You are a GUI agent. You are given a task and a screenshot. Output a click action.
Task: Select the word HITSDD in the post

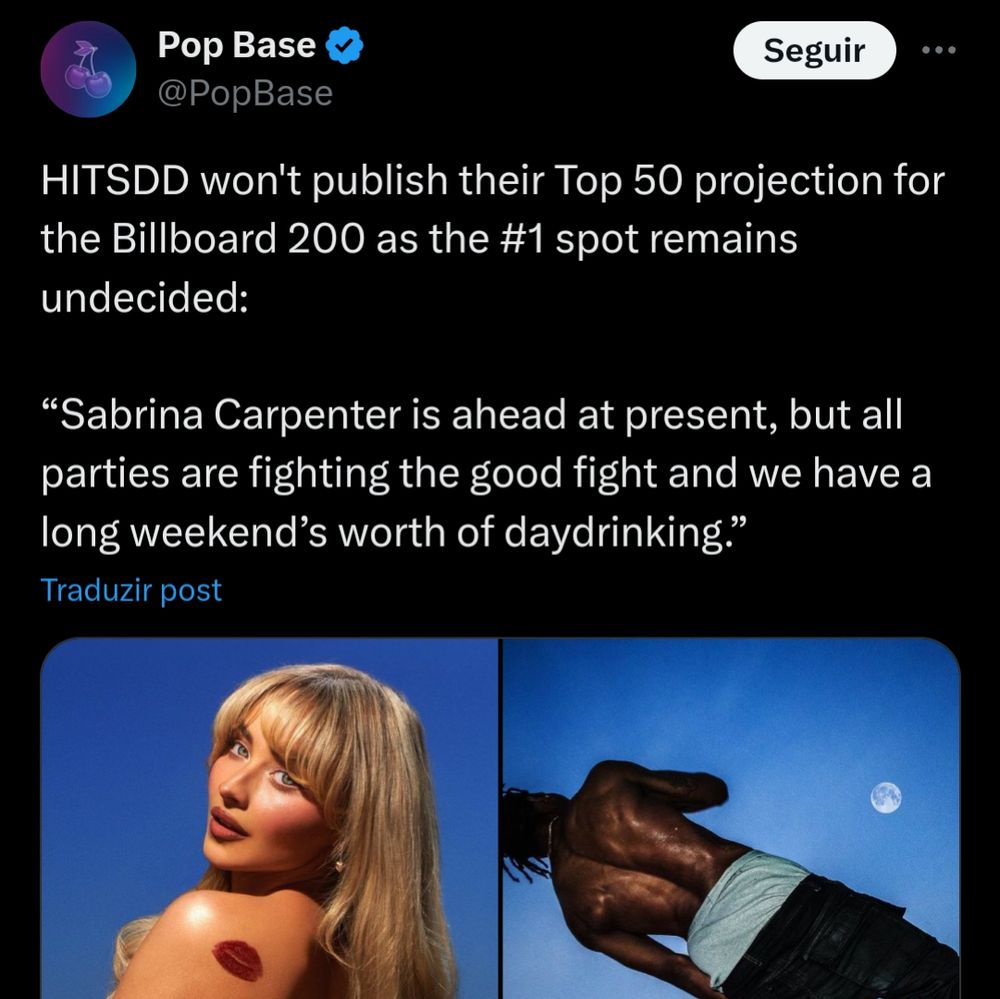[115, 181]
